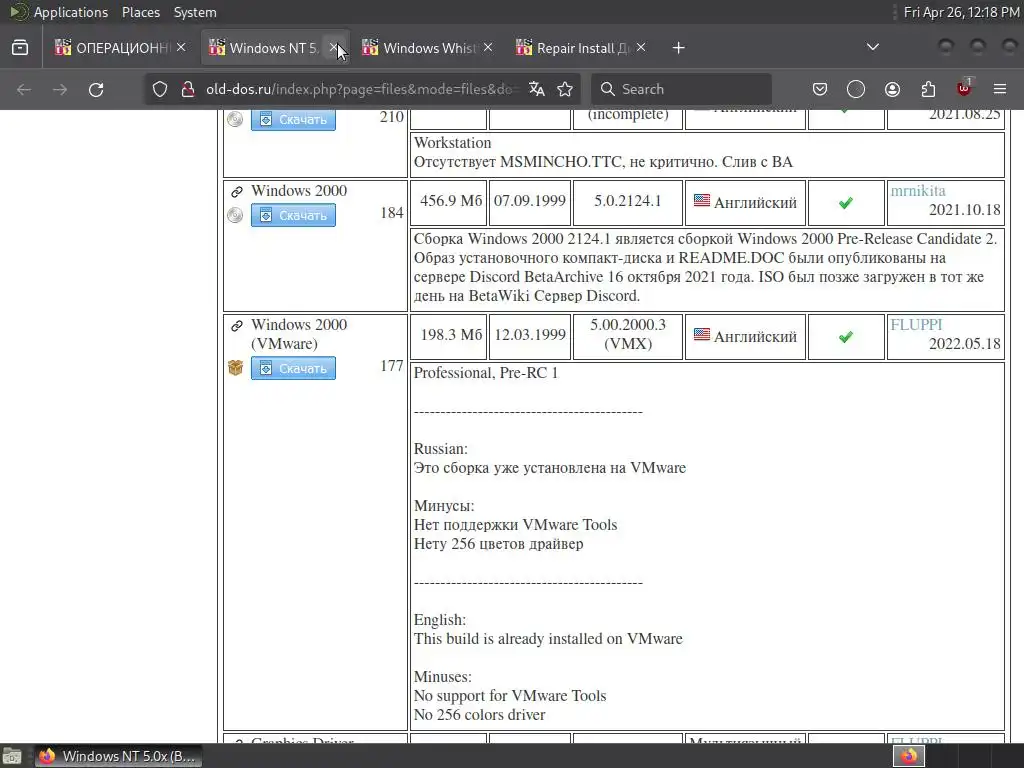
Task: Download the Windows 2000 (VMware) package
Action: (293, 368)
